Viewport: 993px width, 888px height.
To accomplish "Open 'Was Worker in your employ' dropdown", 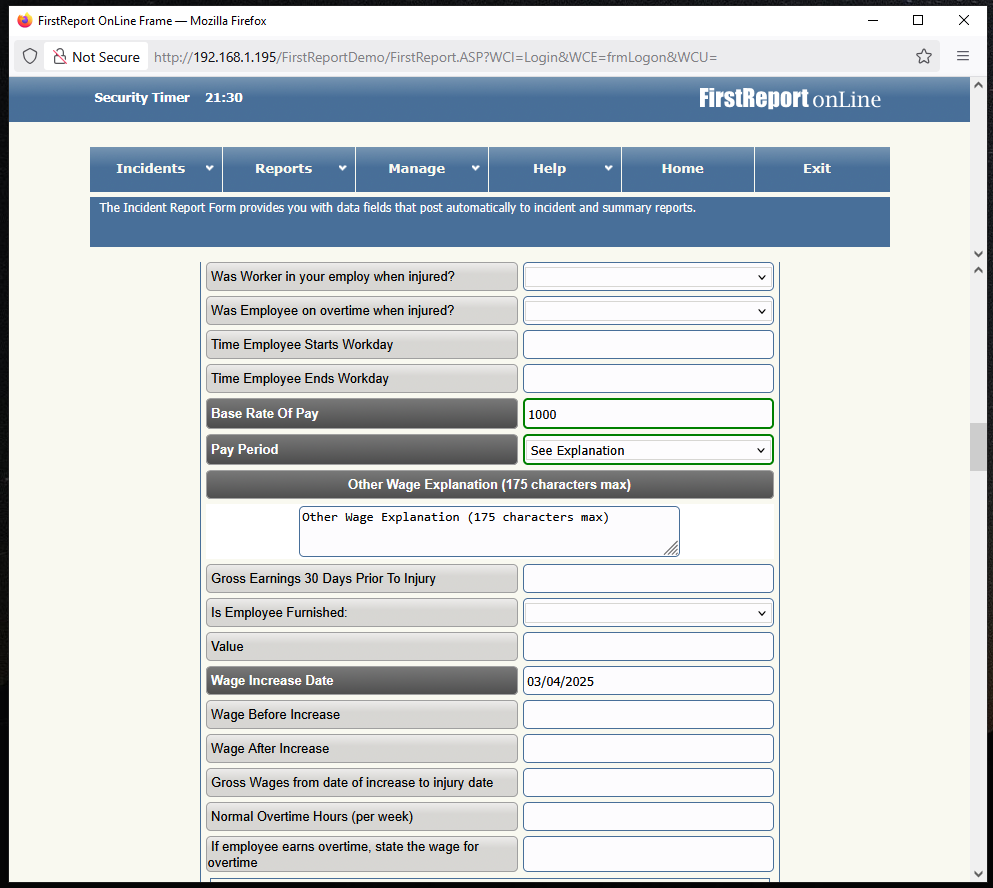I will 648,277.
